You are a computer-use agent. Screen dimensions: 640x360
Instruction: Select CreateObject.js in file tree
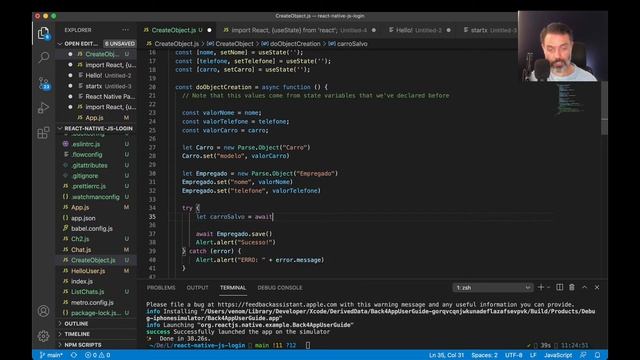[96, 260]
